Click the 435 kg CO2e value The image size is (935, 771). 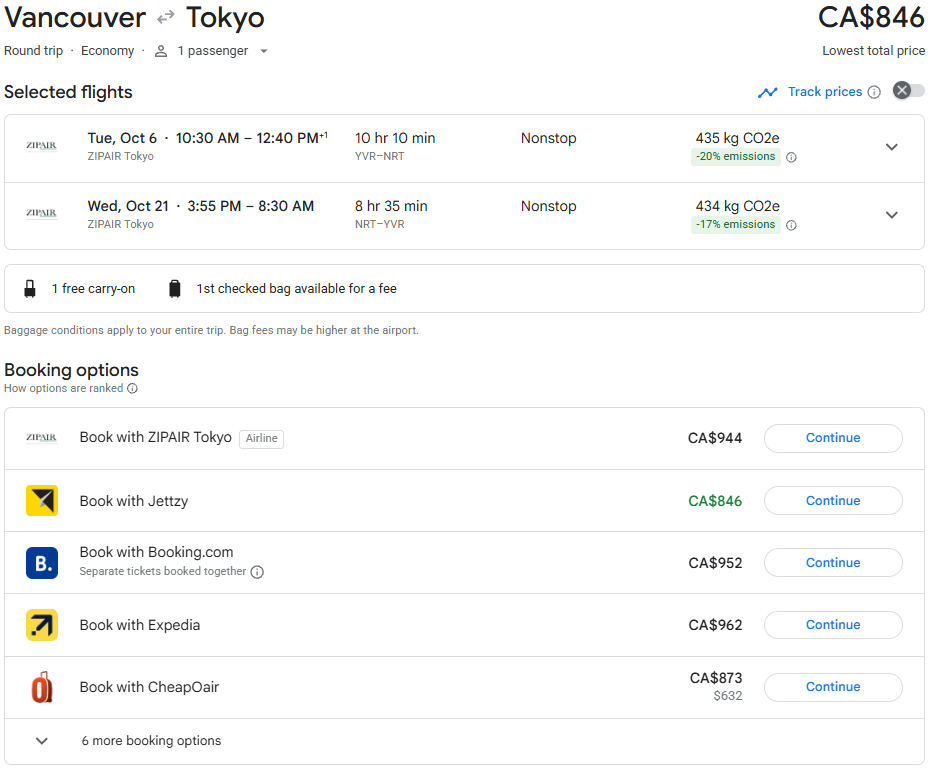click(x=738, y=138)
